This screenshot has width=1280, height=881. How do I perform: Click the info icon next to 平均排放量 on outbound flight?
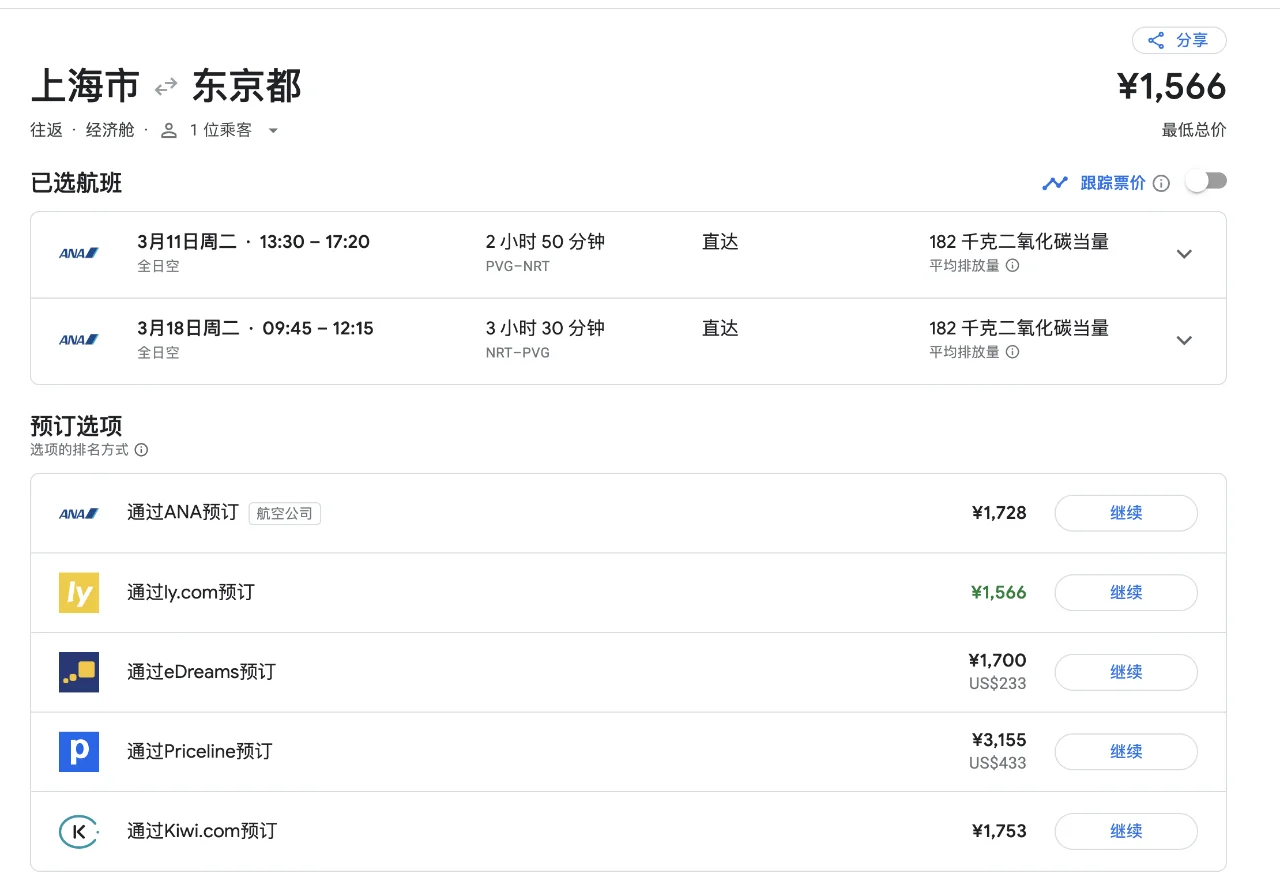tap(1014, 266)
